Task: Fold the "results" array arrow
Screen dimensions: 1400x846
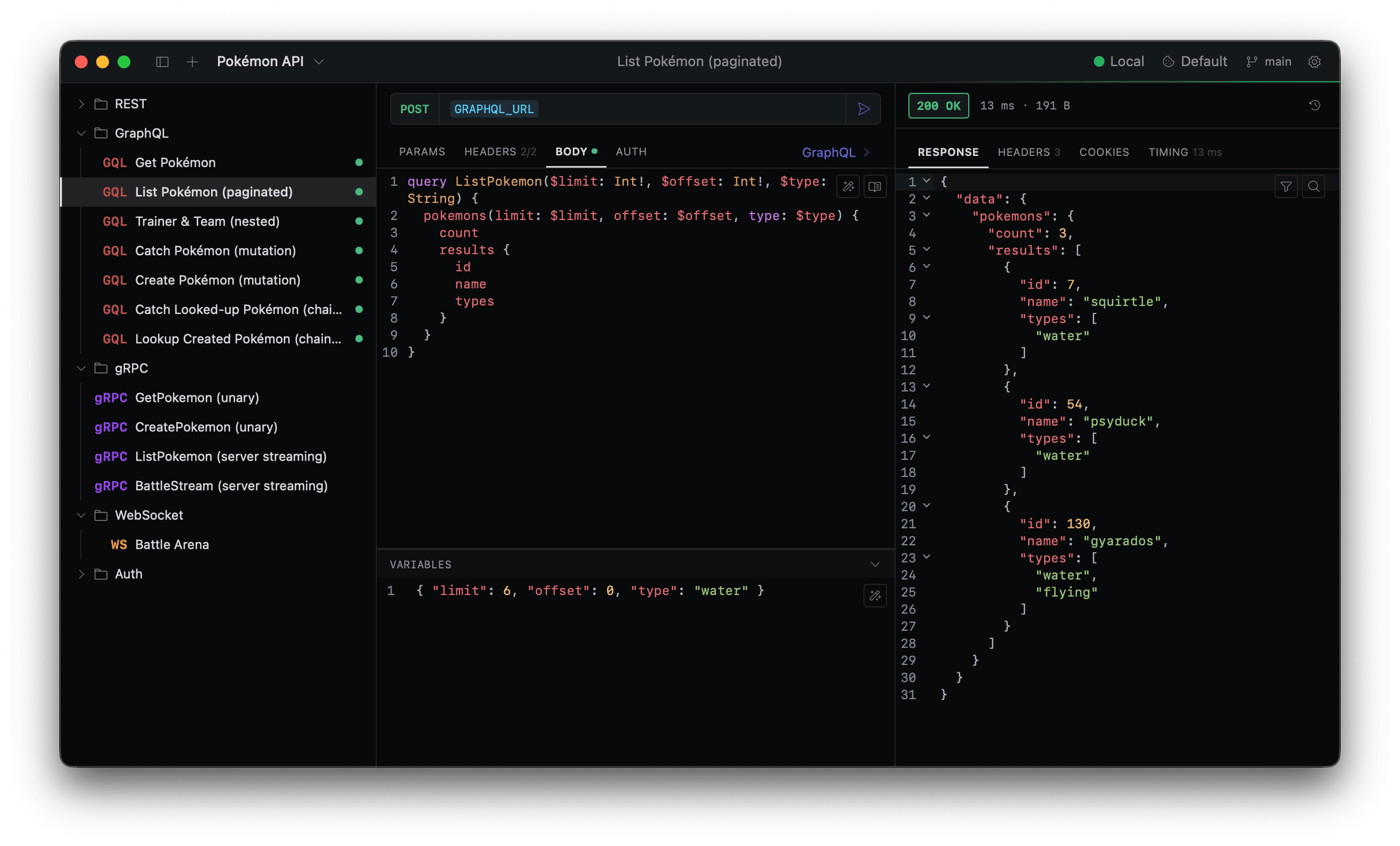Action: click(926, 250)
